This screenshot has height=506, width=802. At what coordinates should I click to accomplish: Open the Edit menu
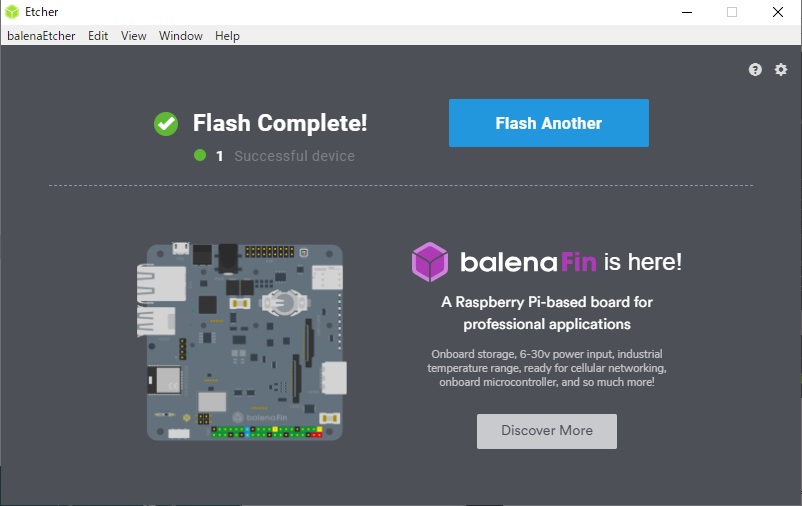point(98,36)
